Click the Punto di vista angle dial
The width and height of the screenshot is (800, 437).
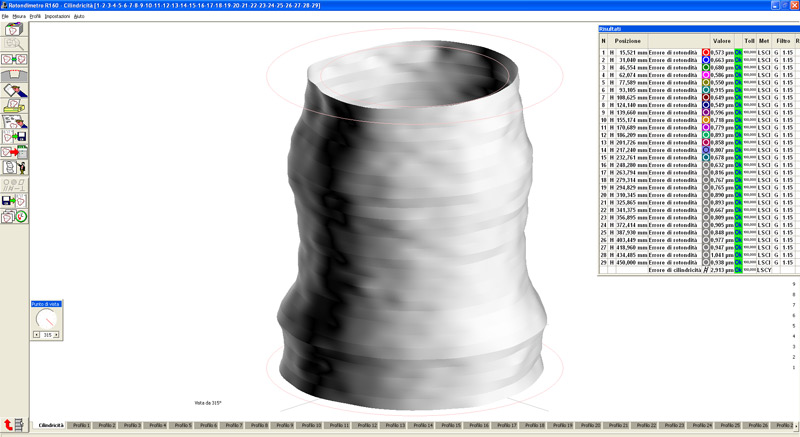(x=46, y=319)
